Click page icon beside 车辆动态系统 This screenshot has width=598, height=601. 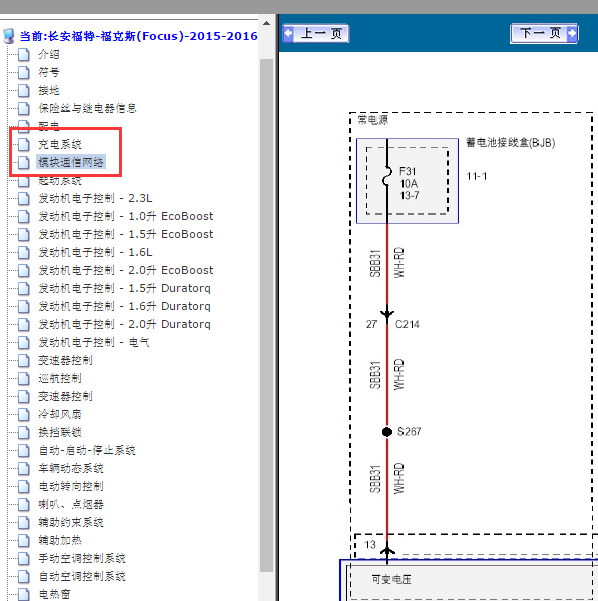pyautogui.click(x=24, y=469)
